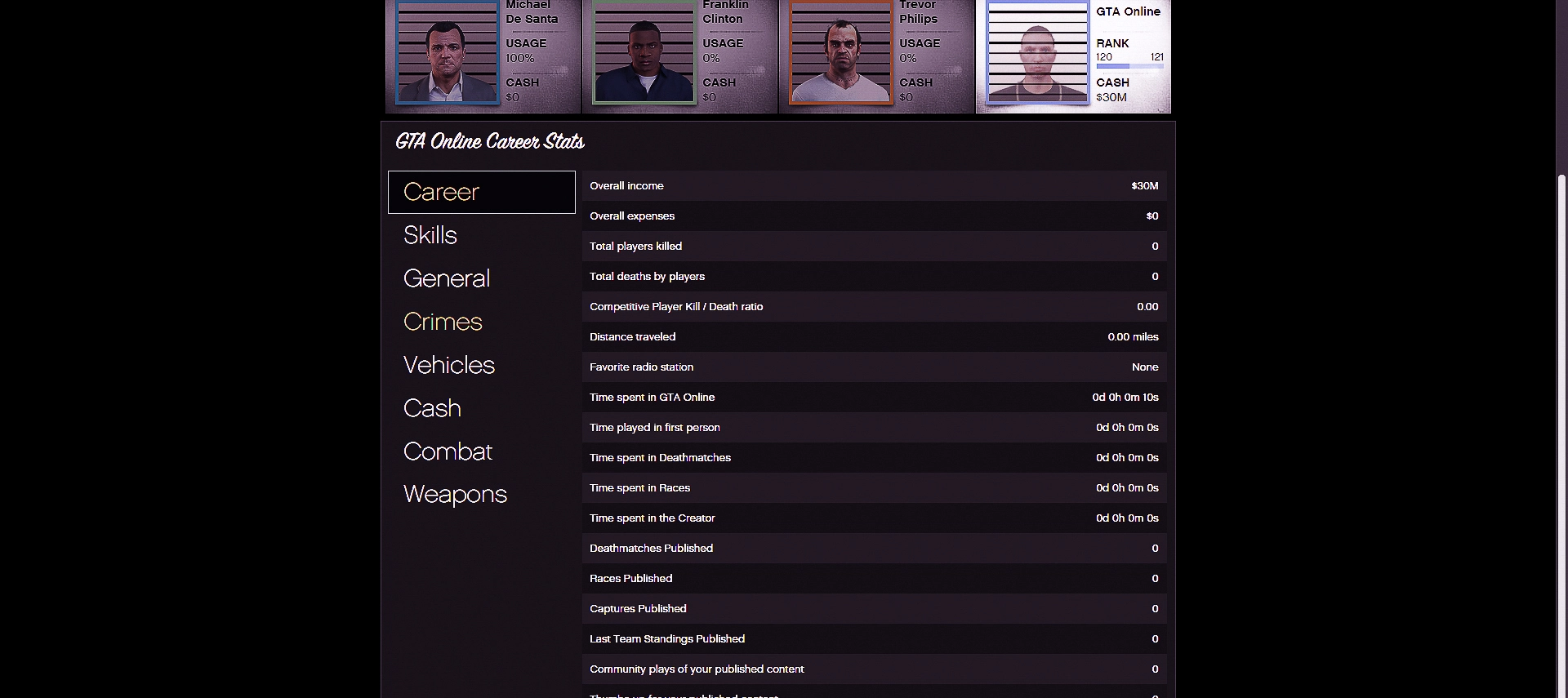Click 'Competitive Player Kill / Death ratio' label
This screenshot has width=1568, height=698.
pyautogui.click(x=676, y=307)
